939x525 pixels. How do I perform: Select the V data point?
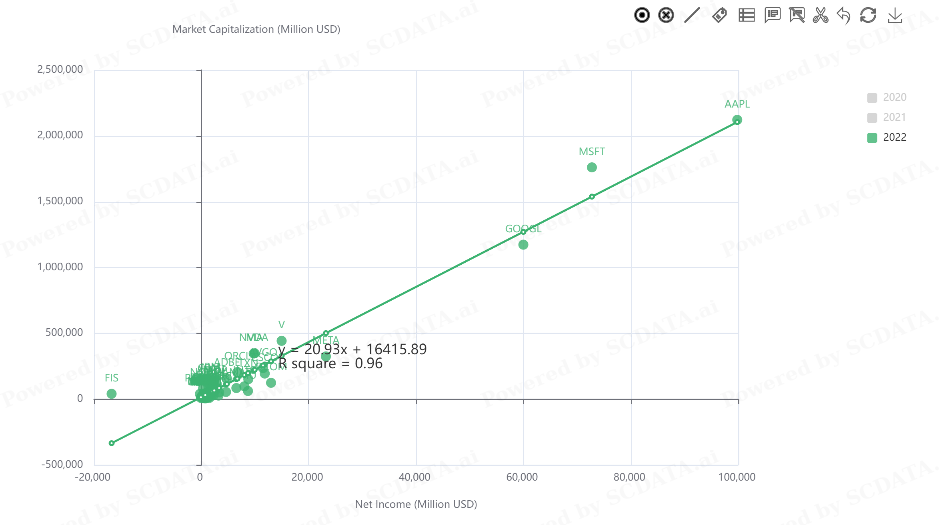[281, 341]
